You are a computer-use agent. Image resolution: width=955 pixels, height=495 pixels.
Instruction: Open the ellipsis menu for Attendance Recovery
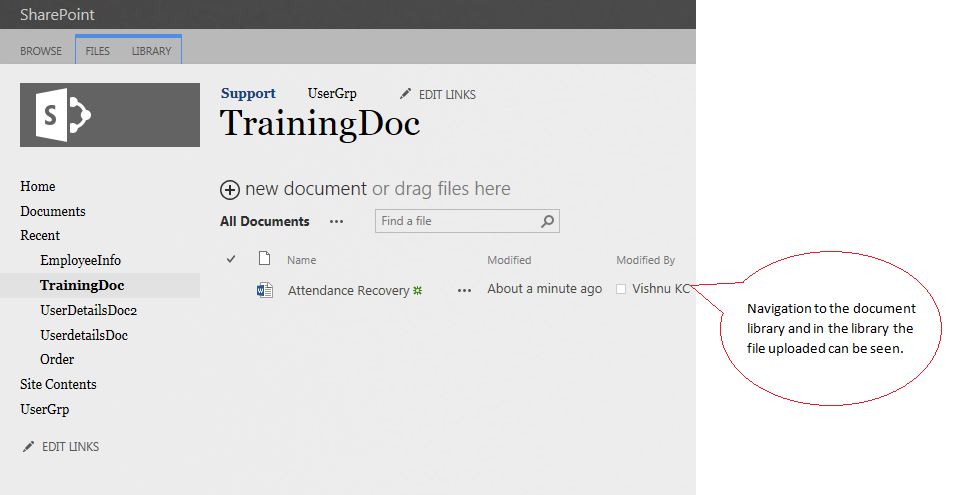click(465, 290)
